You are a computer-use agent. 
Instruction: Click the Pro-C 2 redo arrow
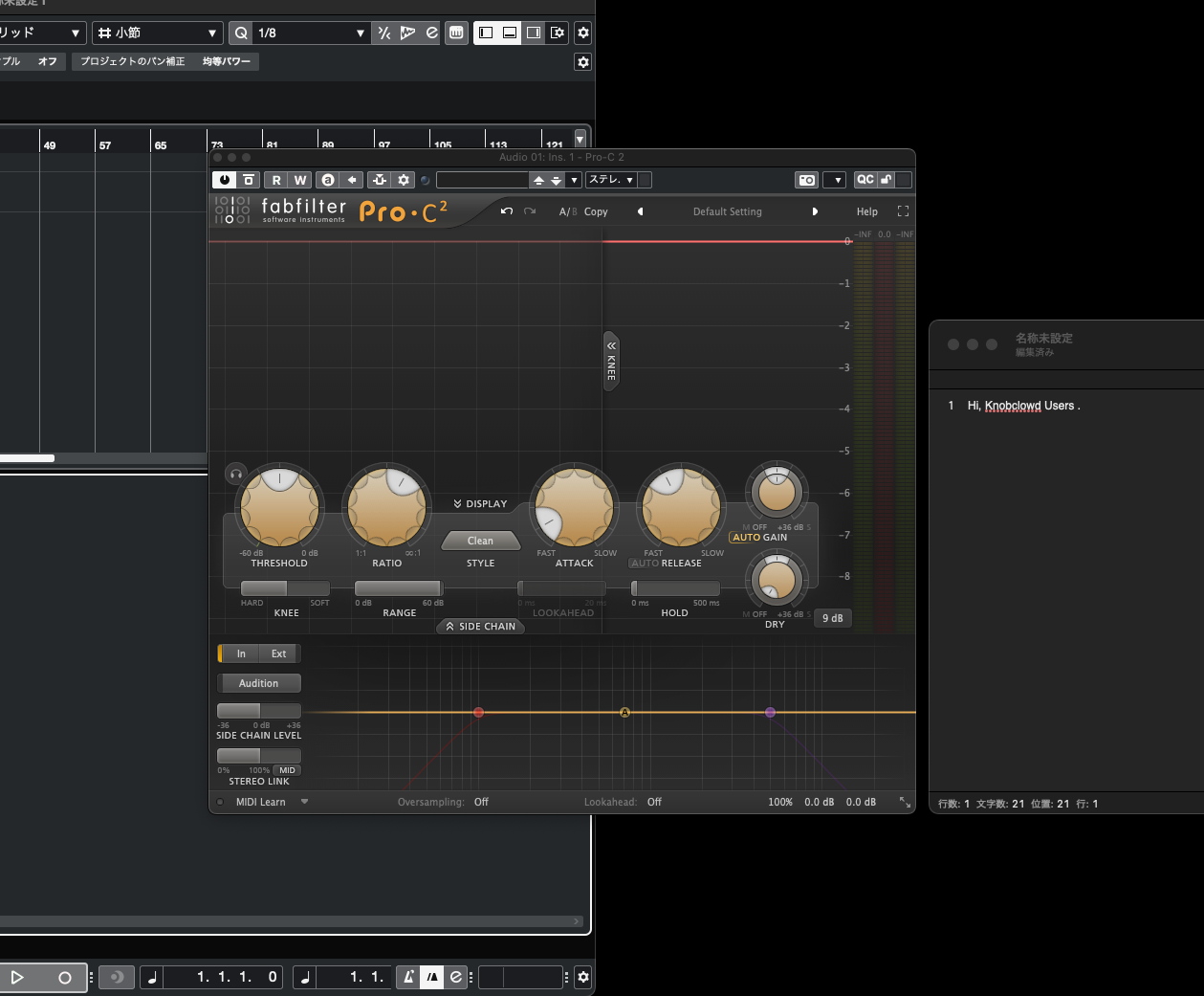530,211
